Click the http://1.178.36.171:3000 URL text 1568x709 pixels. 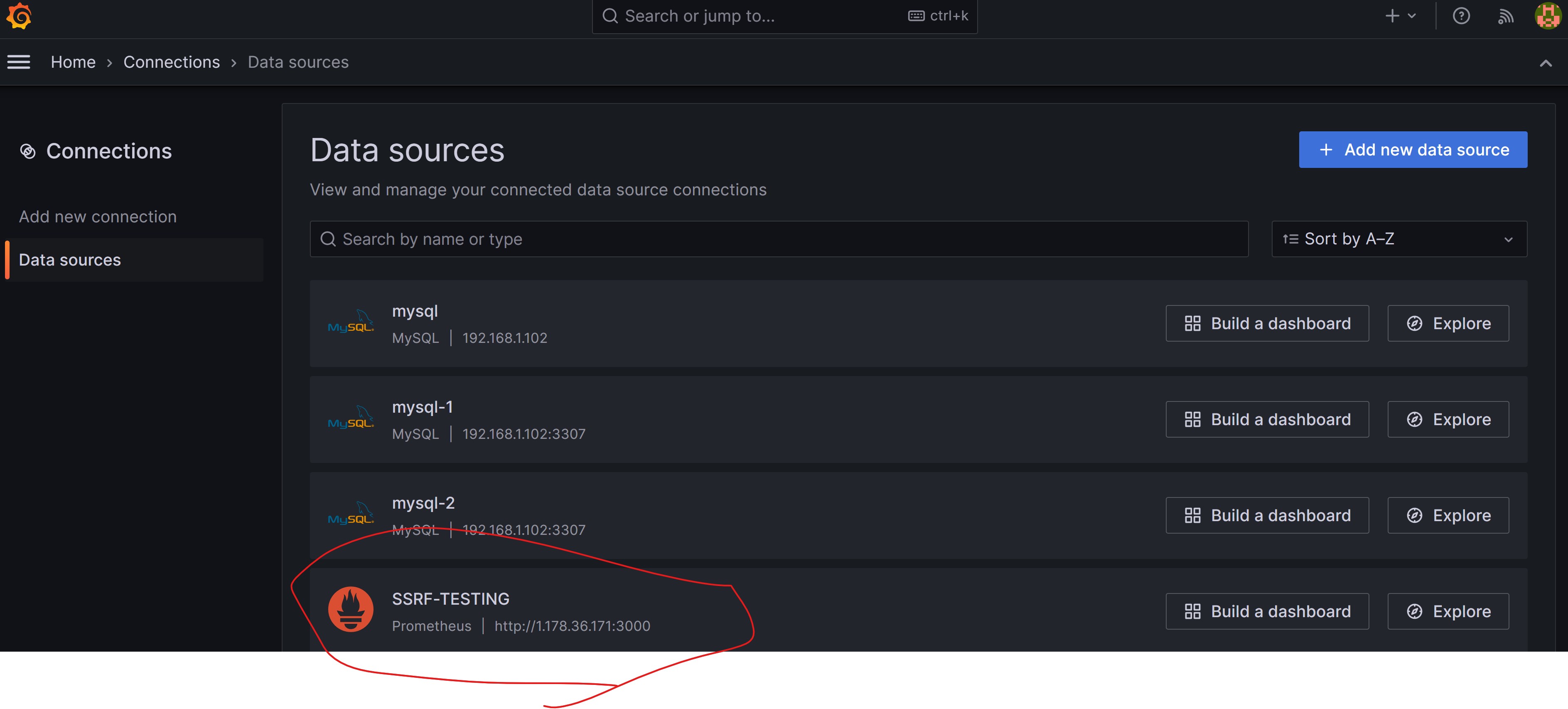(572, 626)
